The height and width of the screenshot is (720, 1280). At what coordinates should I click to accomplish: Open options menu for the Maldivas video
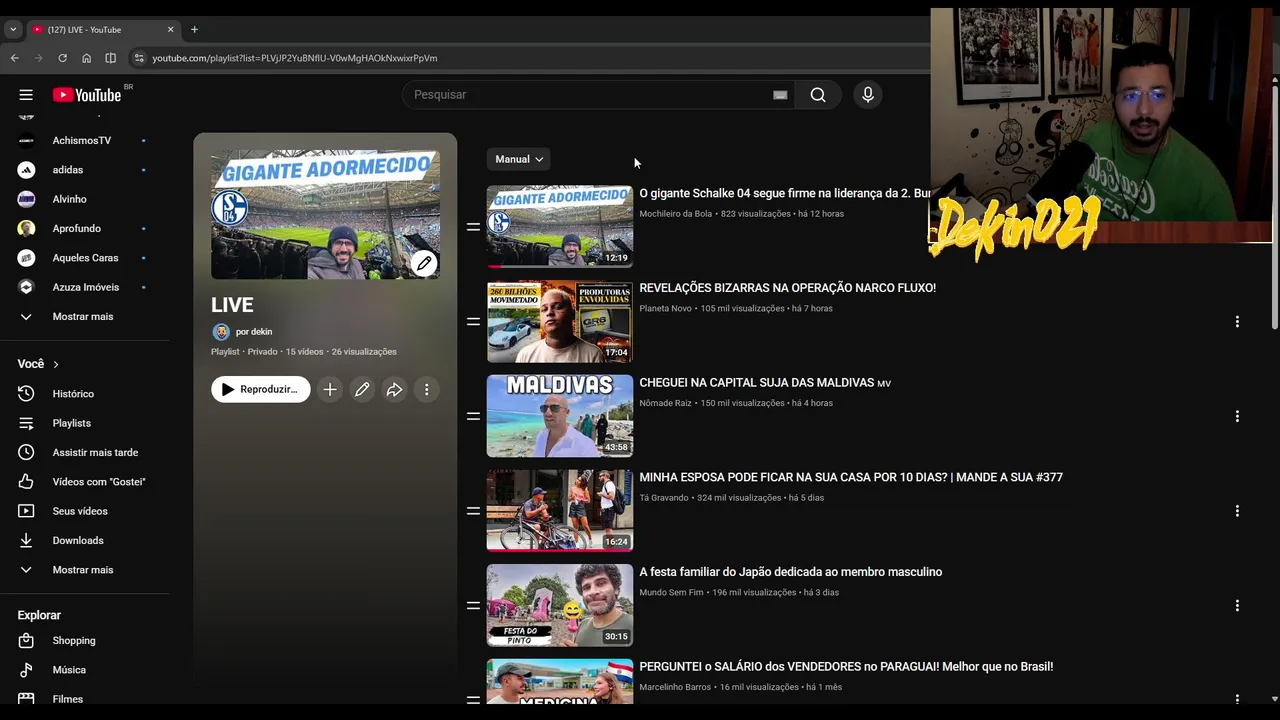pyautogui.click(x=1237, y=416)
